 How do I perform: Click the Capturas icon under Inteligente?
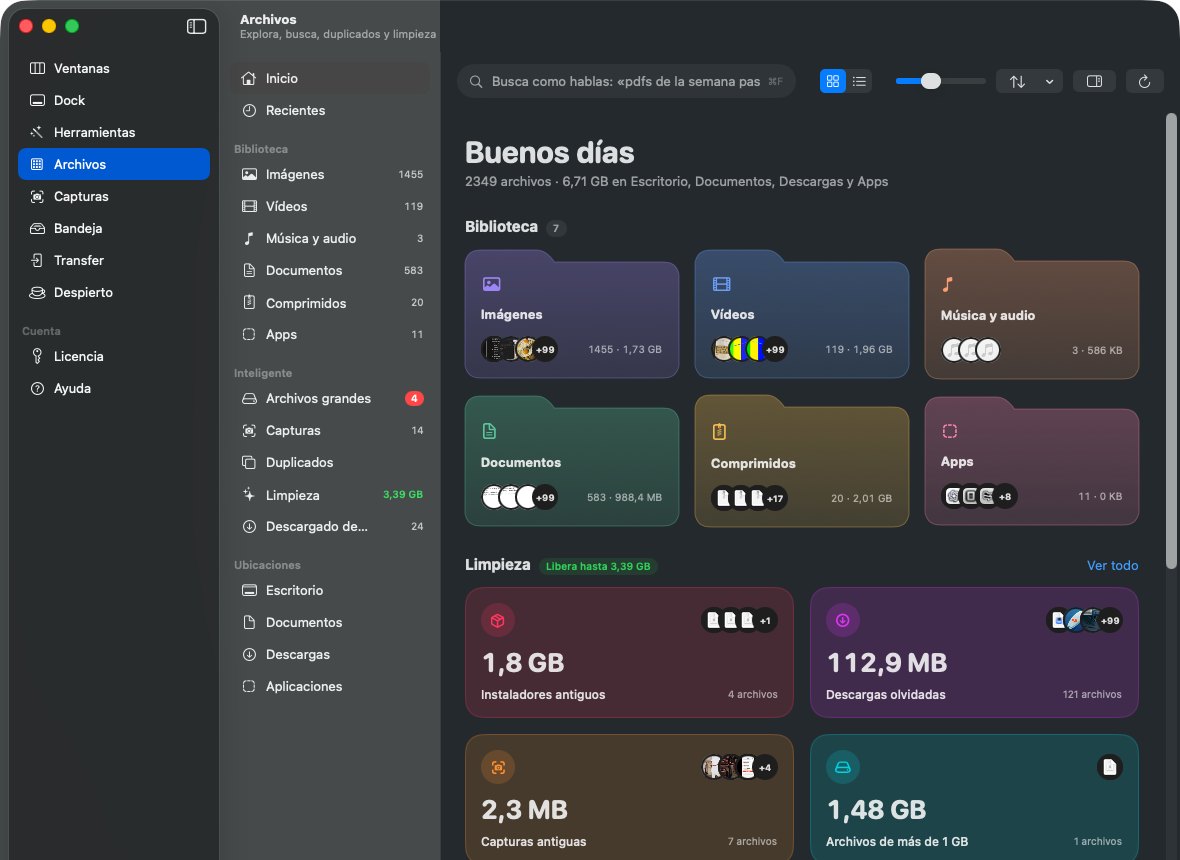(x=249, y=430)
